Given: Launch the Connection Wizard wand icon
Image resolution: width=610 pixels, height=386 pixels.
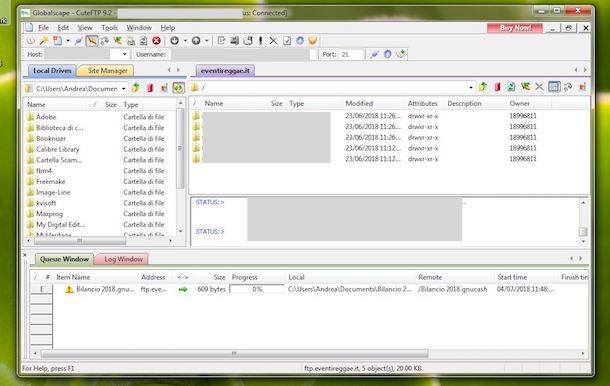Looking at the screenshot, I should 44,40.
